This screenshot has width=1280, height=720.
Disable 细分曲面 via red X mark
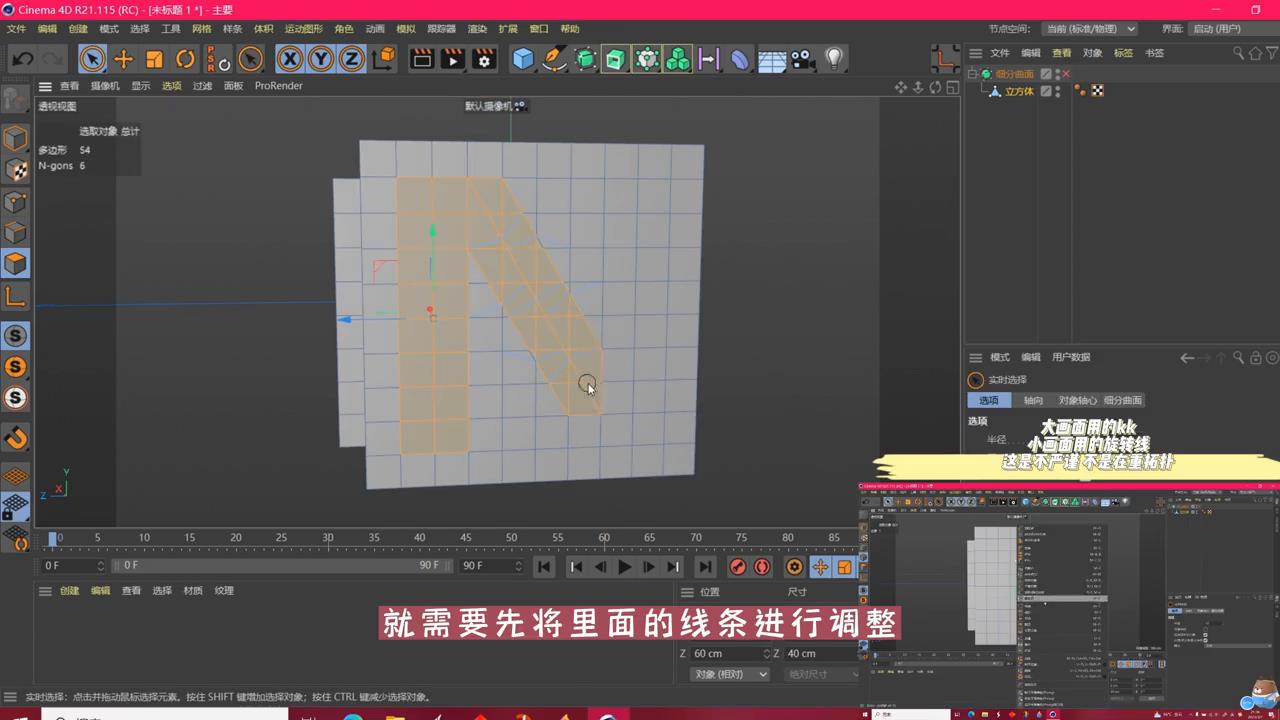pos(1066,74)
